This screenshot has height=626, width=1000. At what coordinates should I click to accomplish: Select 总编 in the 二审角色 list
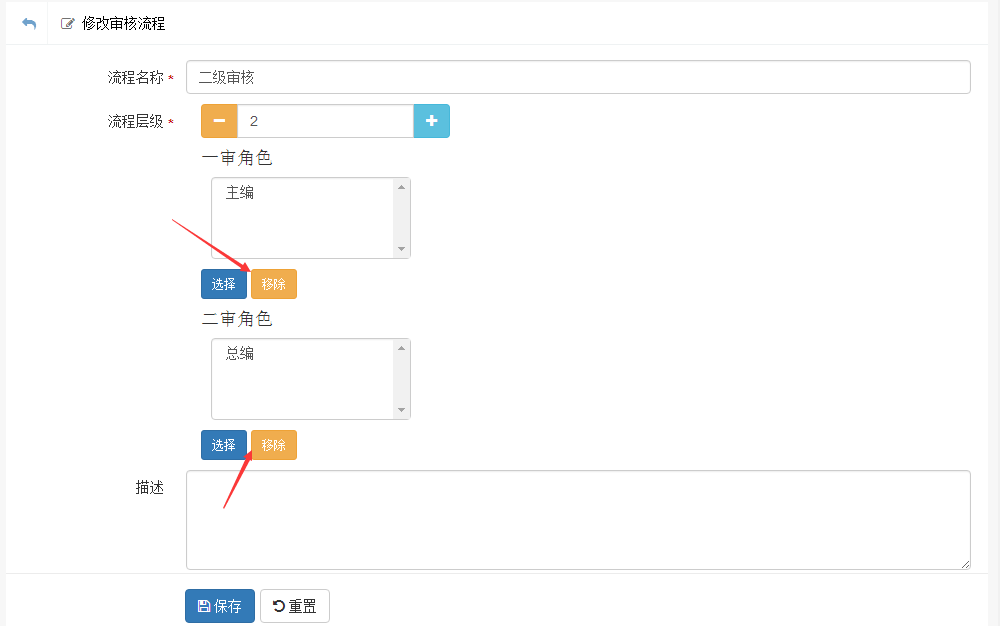click(240, 353)
